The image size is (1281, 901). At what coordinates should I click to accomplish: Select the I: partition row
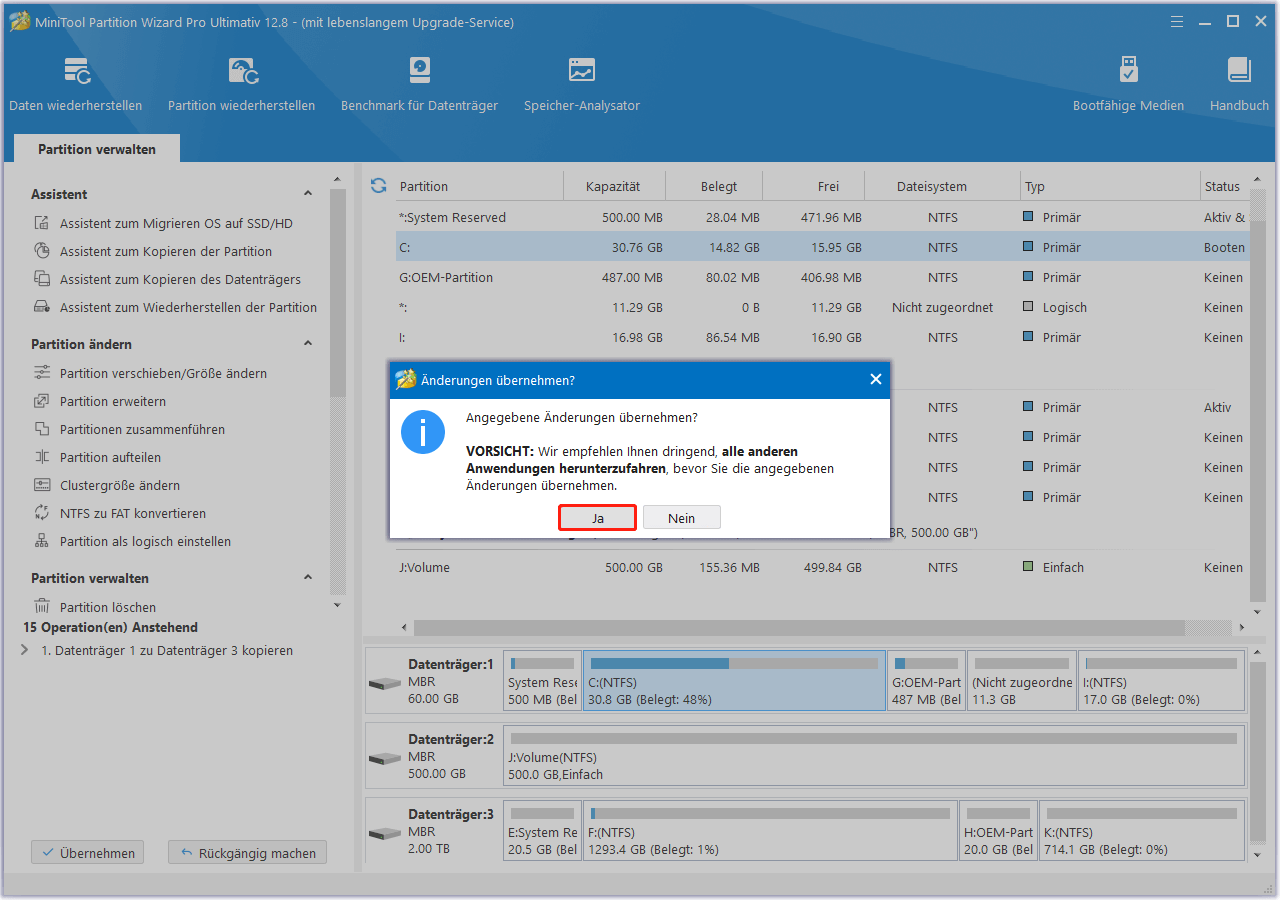(x=822, y=337)
